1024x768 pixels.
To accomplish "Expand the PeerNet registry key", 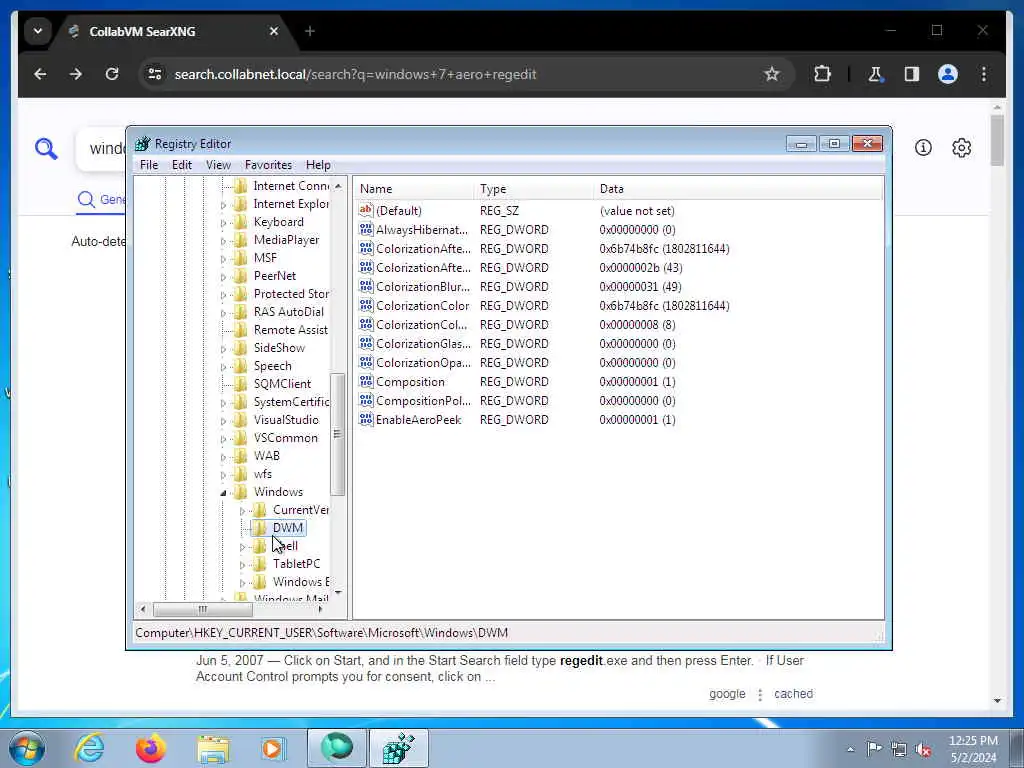I will (x=223, y=276).
